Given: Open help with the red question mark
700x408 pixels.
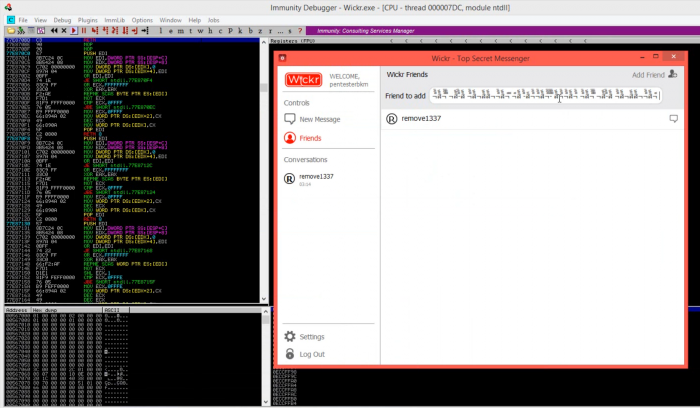Looking at the screenshot, I should tap(300, 31).
